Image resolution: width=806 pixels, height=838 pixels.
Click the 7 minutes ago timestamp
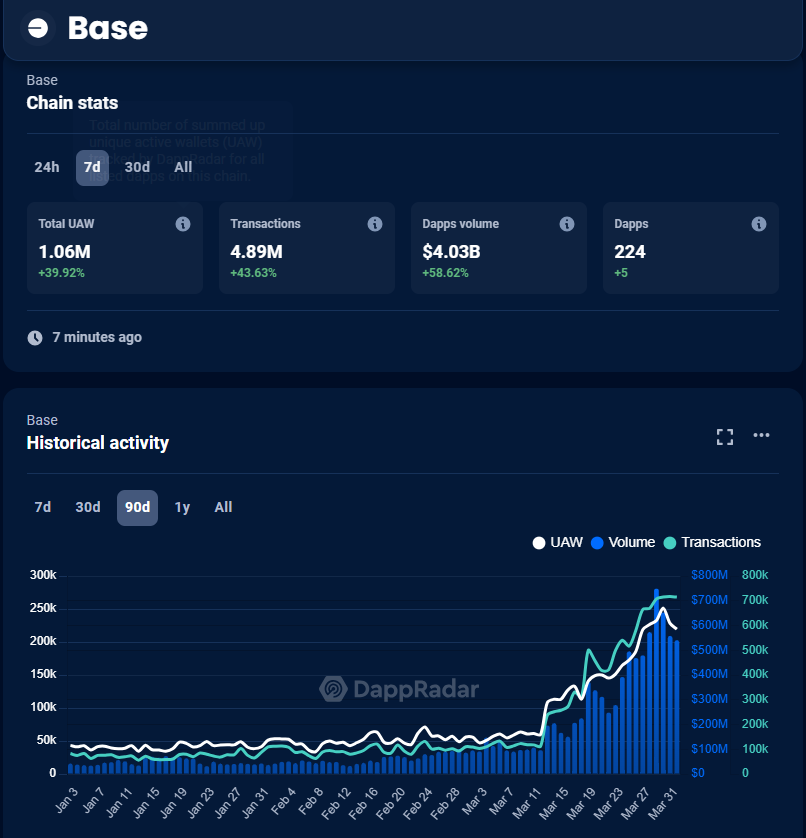tap(97, 337)
